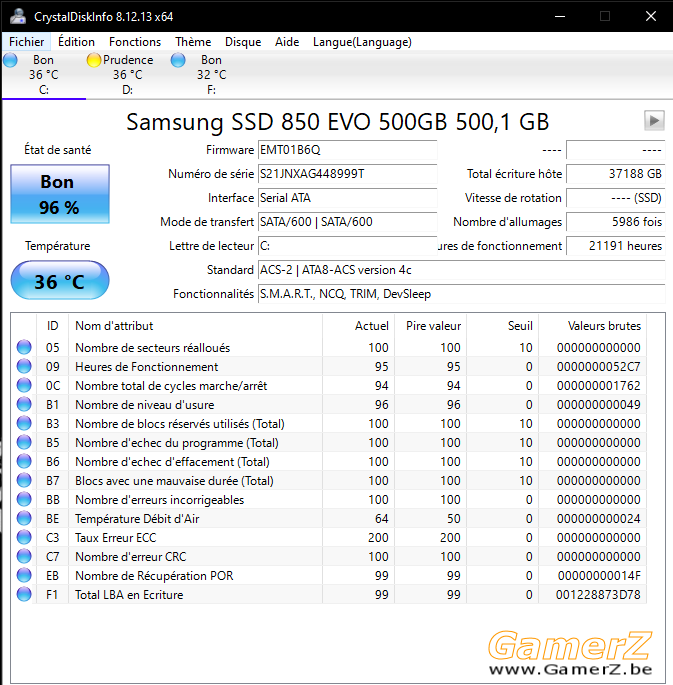This screenshot has width=673, height=685.
Task: Select row Nombre total de cycles marche/arrêt
Action: point(329,385)
